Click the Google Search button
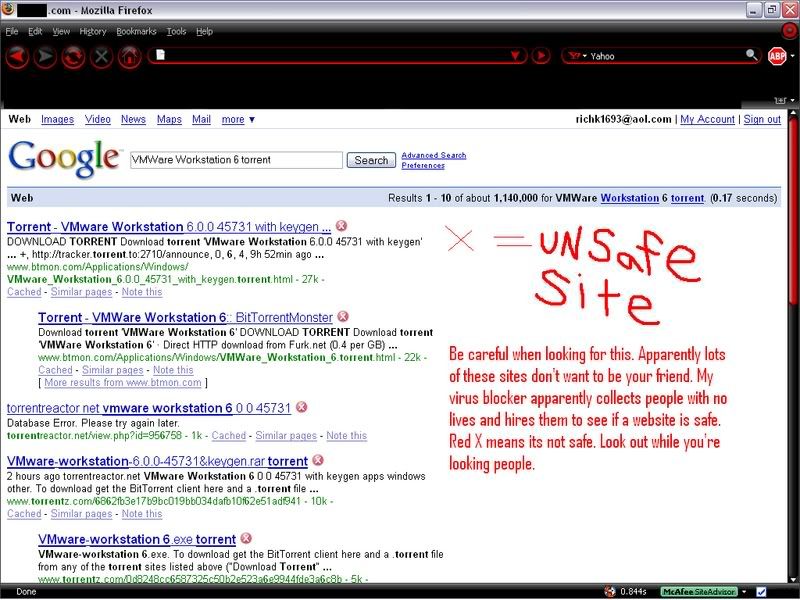The width and height of the screenshot is (800, 600). click(371, 160)
